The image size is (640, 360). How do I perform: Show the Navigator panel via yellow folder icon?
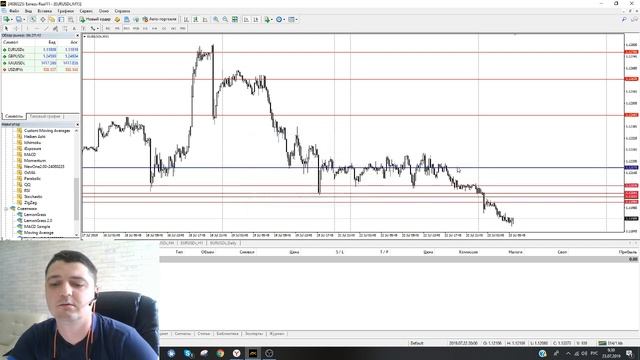coord(52,19)
